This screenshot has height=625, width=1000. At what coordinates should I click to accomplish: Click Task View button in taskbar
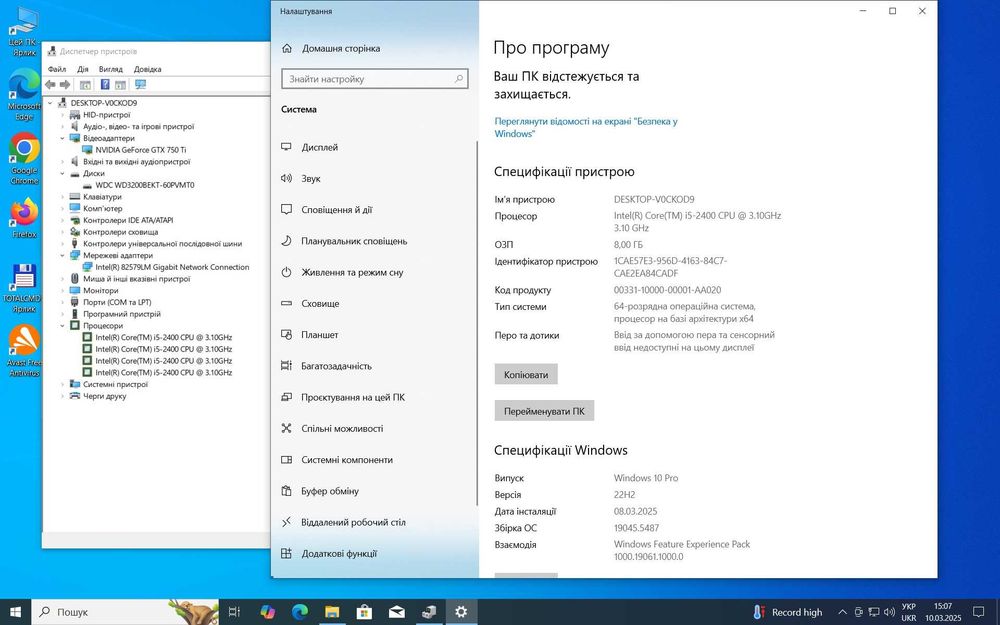pos(234,612)
